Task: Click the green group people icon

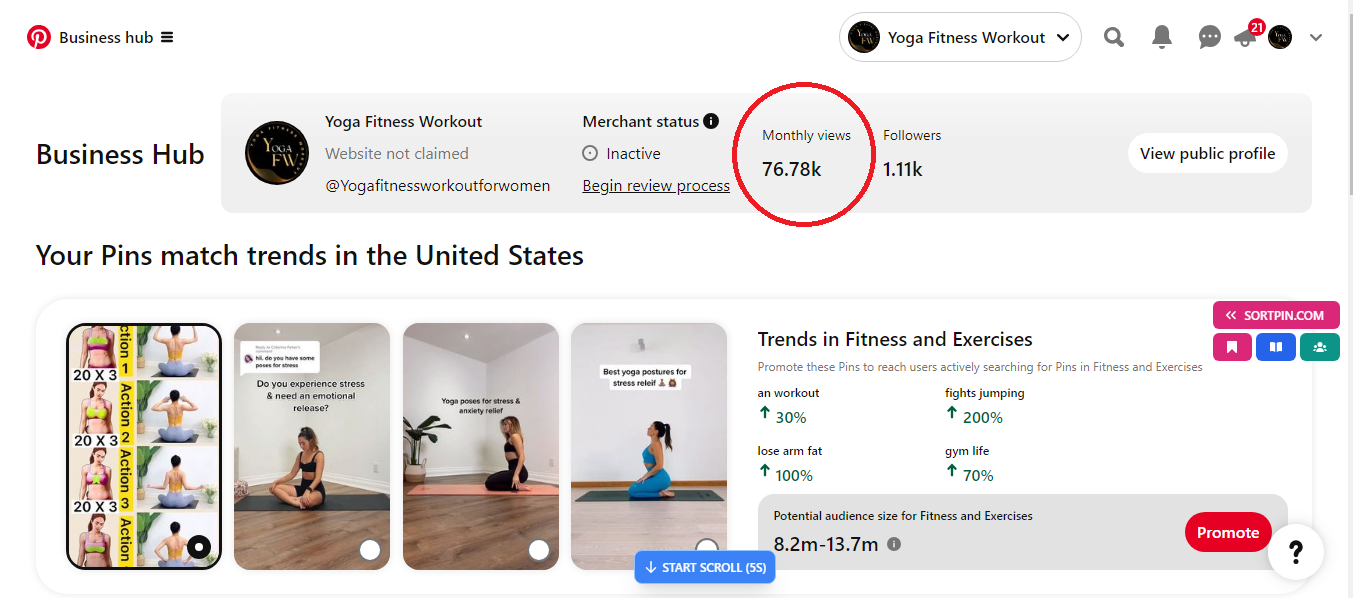Action: (x=1320, y=347)
